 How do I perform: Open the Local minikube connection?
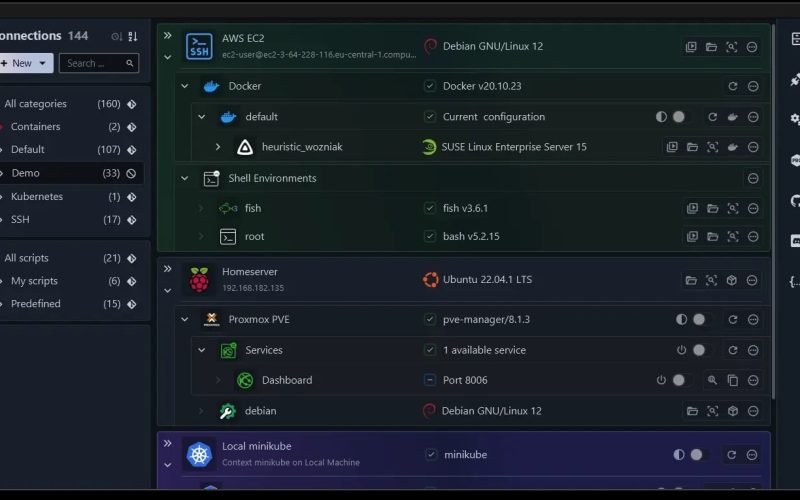pyautogui.click(x=256, y=446)
